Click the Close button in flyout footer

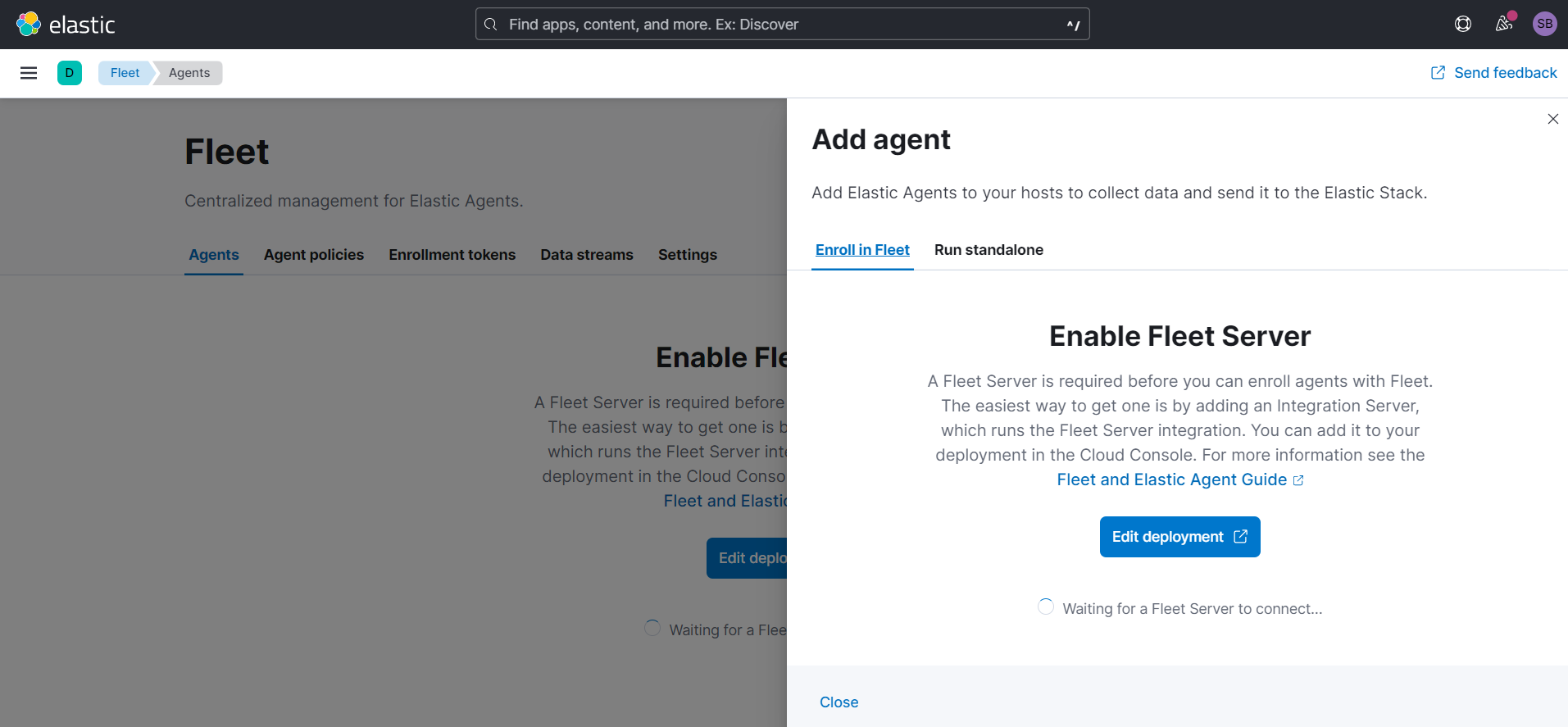click(839, 702)
